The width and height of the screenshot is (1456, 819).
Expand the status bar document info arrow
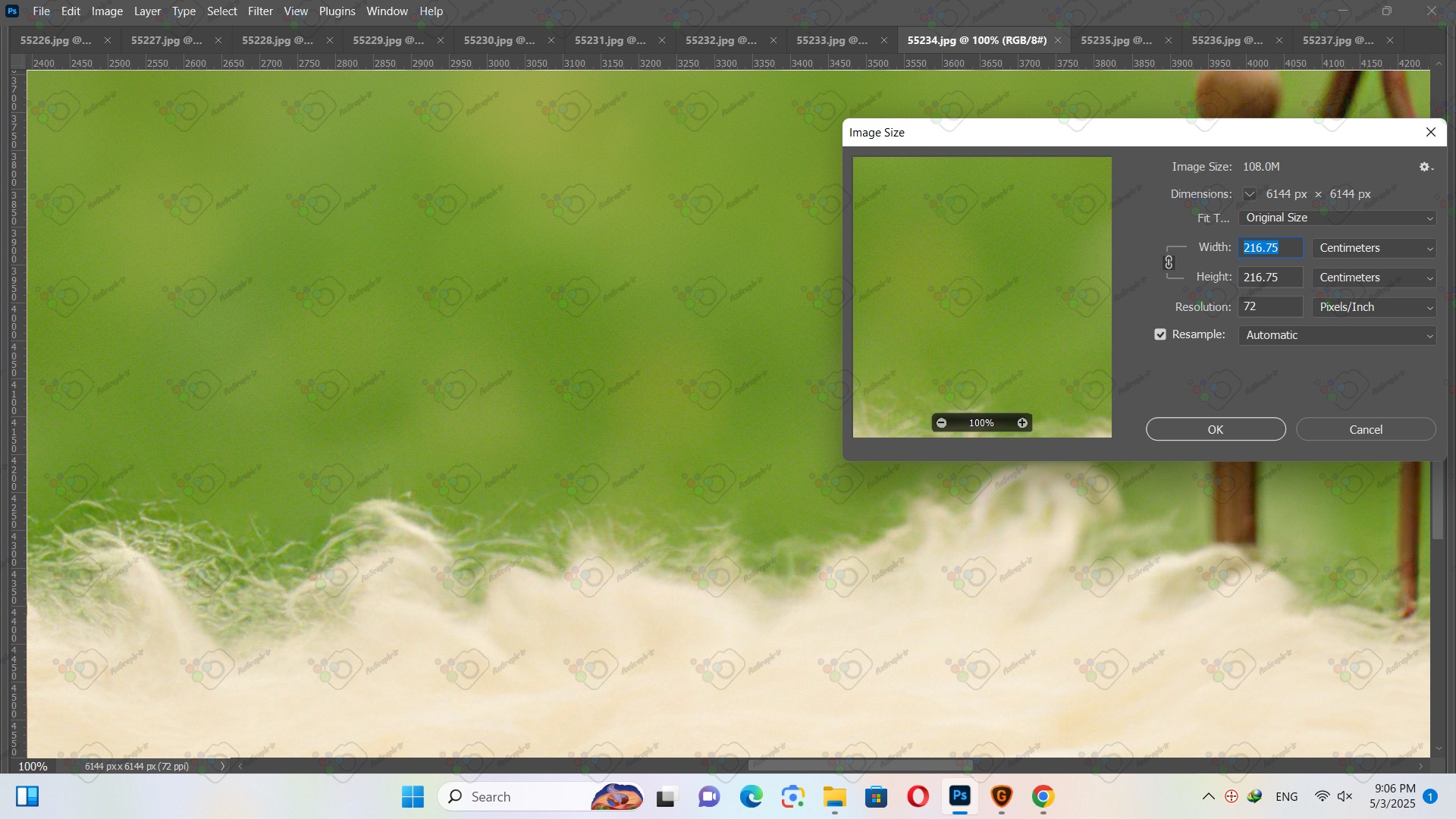tap(222, 767)
